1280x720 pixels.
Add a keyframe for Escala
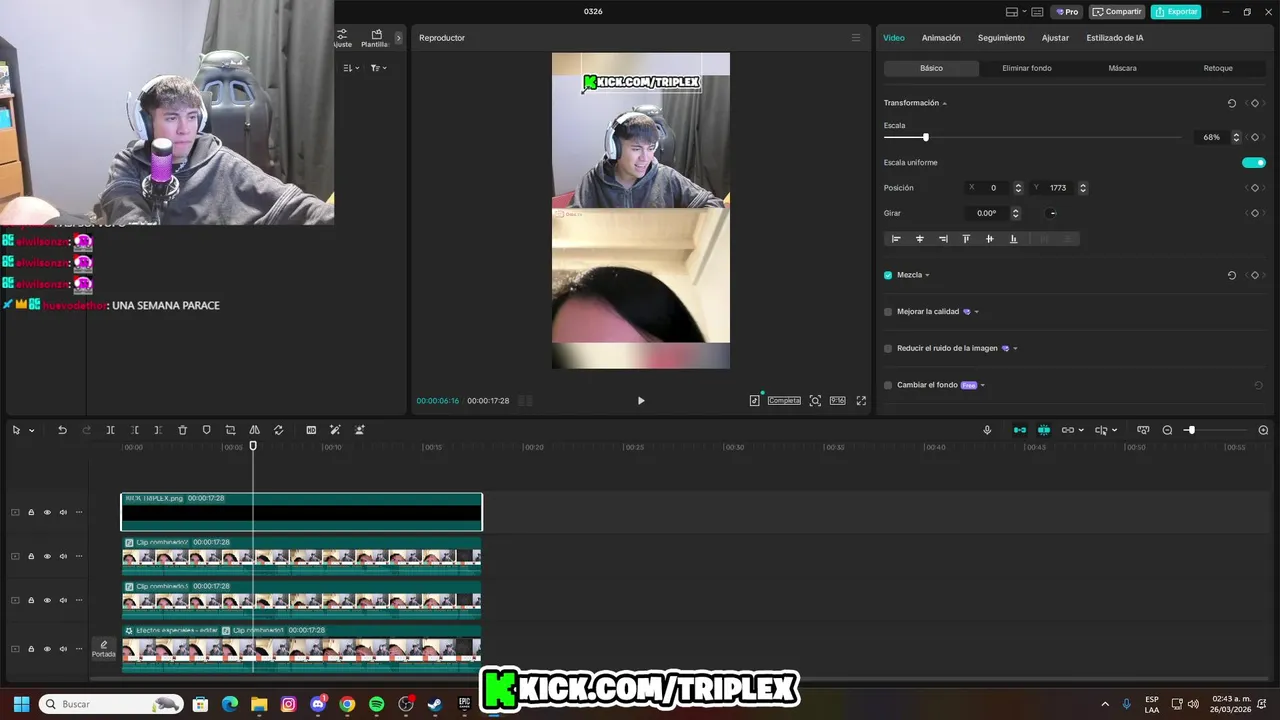1255,137
